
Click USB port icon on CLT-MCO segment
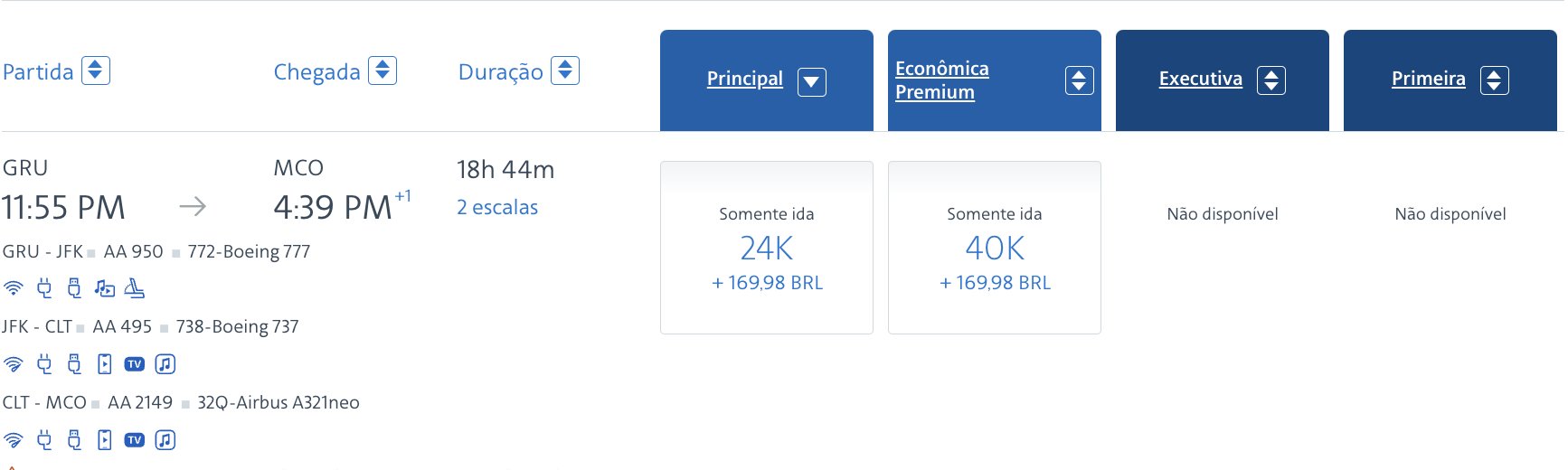click(x=74, y=440)
